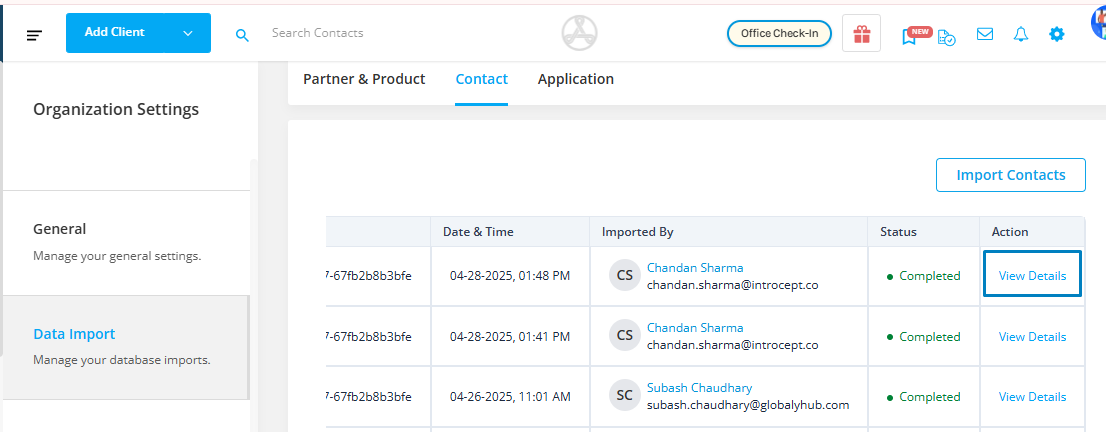Click the Office Check-In button
The image size is (1106, 432).
tap(779, 33)
